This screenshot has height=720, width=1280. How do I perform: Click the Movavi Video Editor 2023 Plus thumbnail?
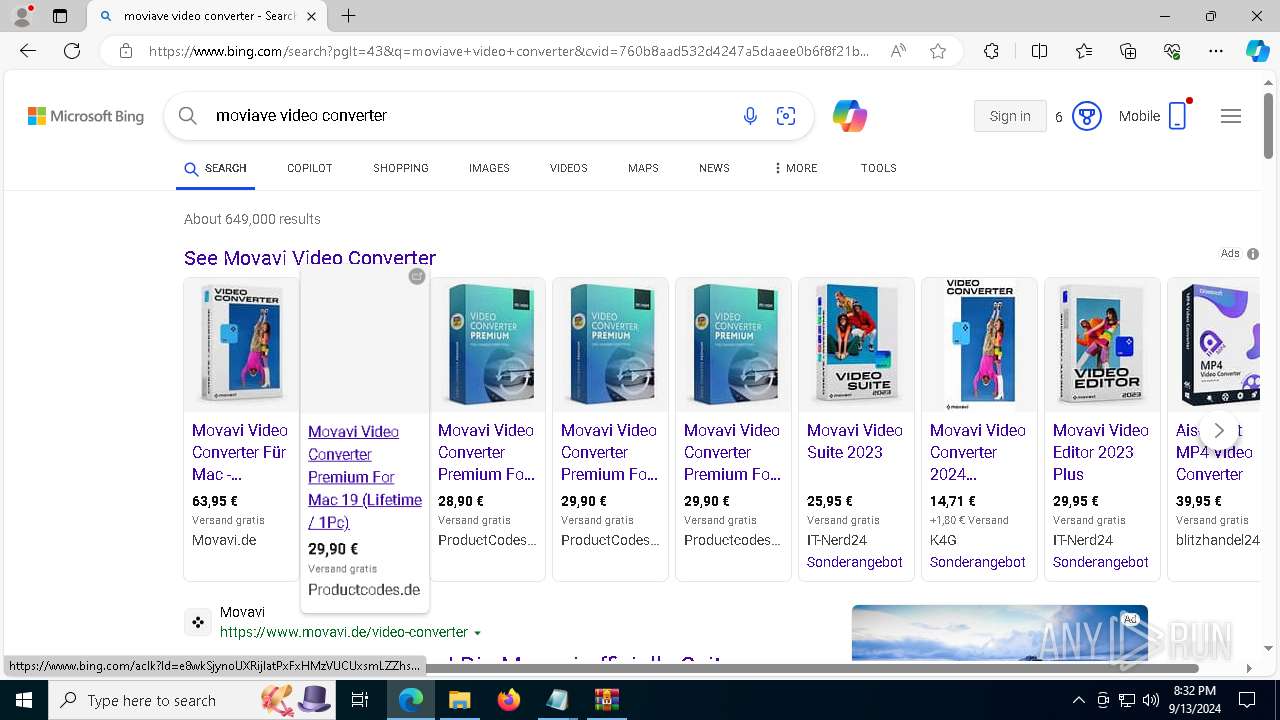(x=1102, y=345)
